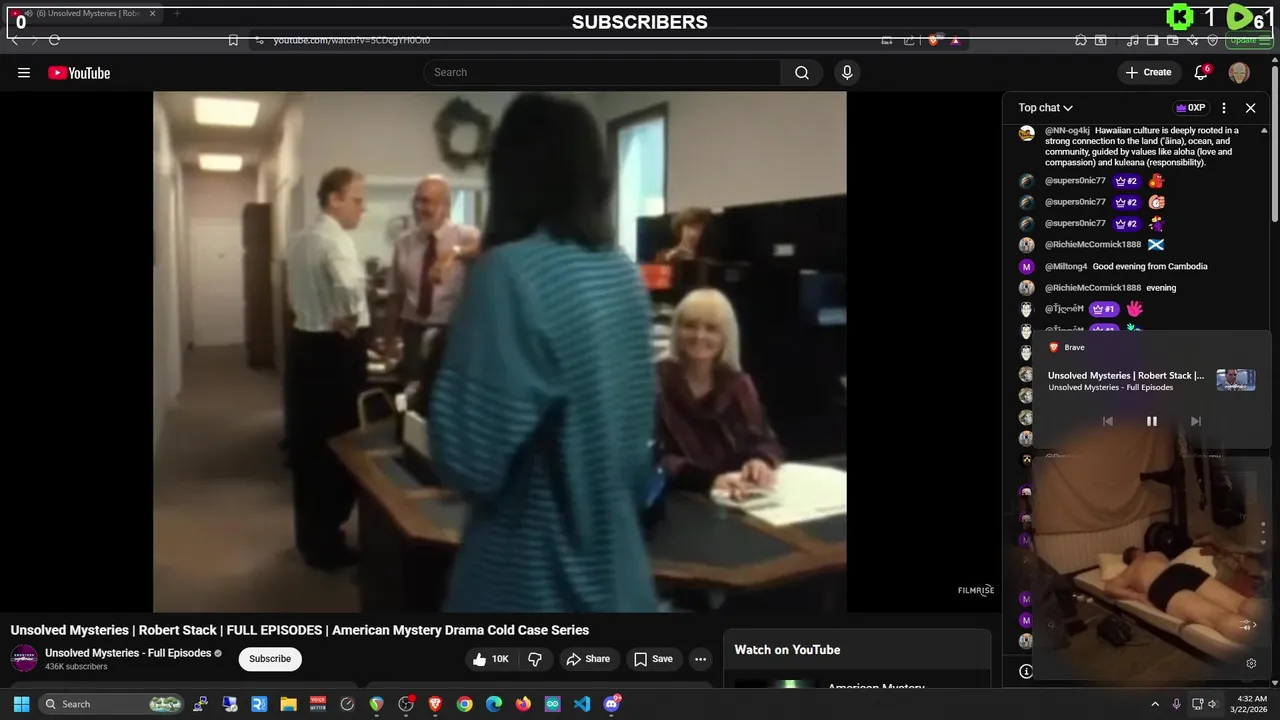The height and width of the screenshot is (720, 1280).
Task: Select the Unsolved Mysteries browser tab
Action: [x=85, y=13]
